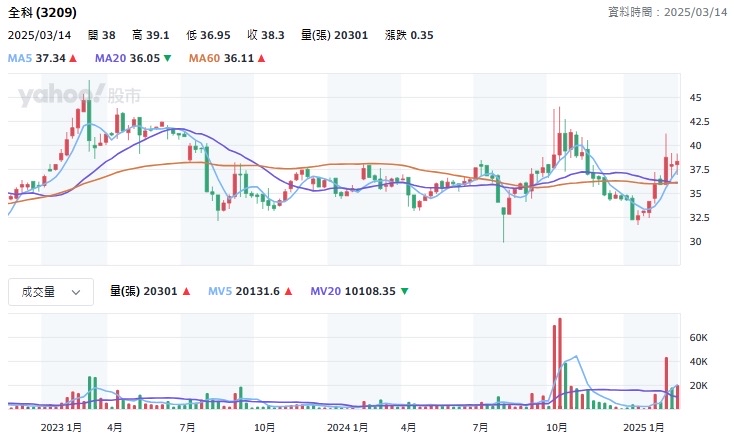Click the high price 高 39.1
The width and height of the screenshot is (734, 440).
coord(151,36)
